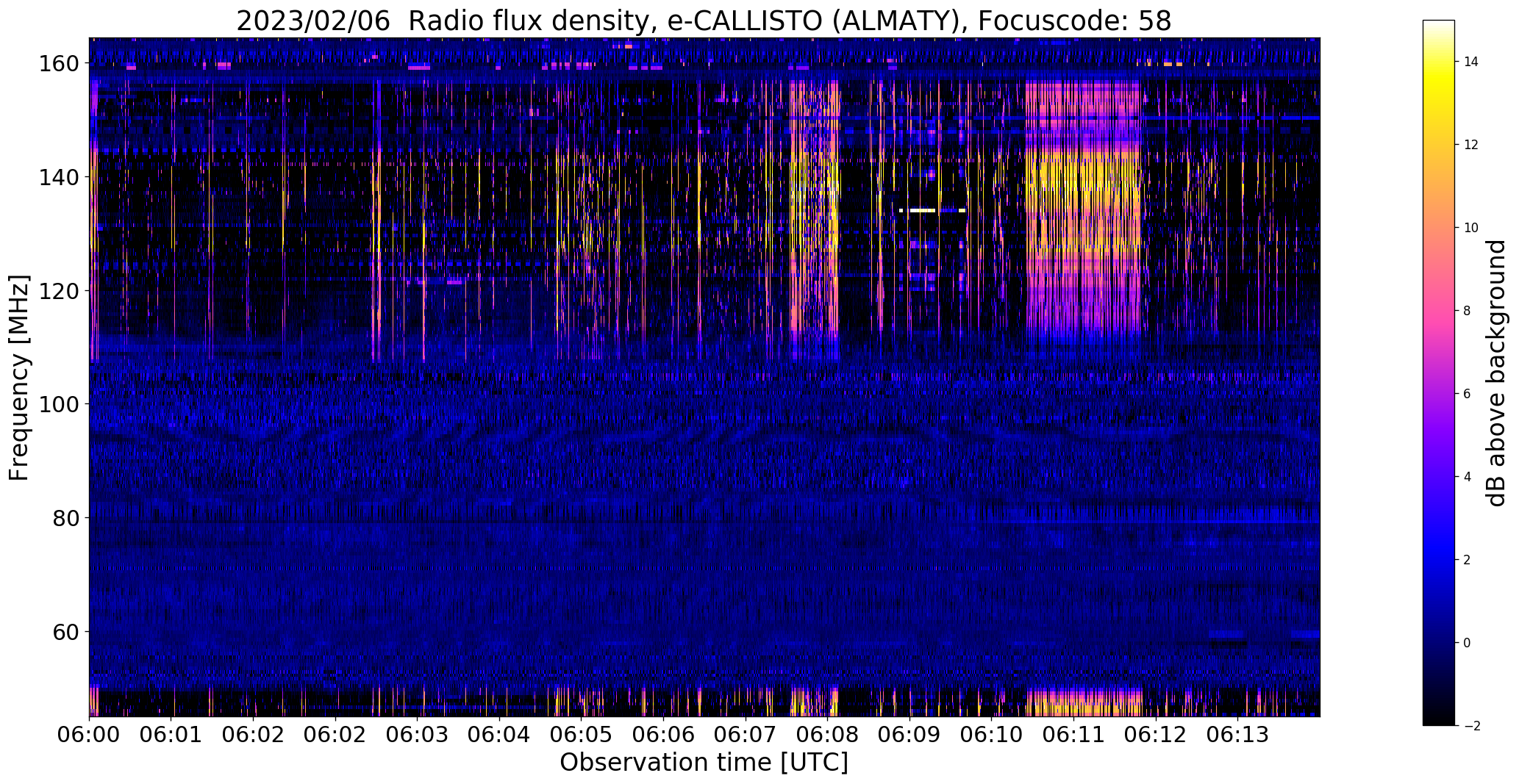Click the 06:10 time tick label
The image size is (1519, 784).
click(992, 734)
